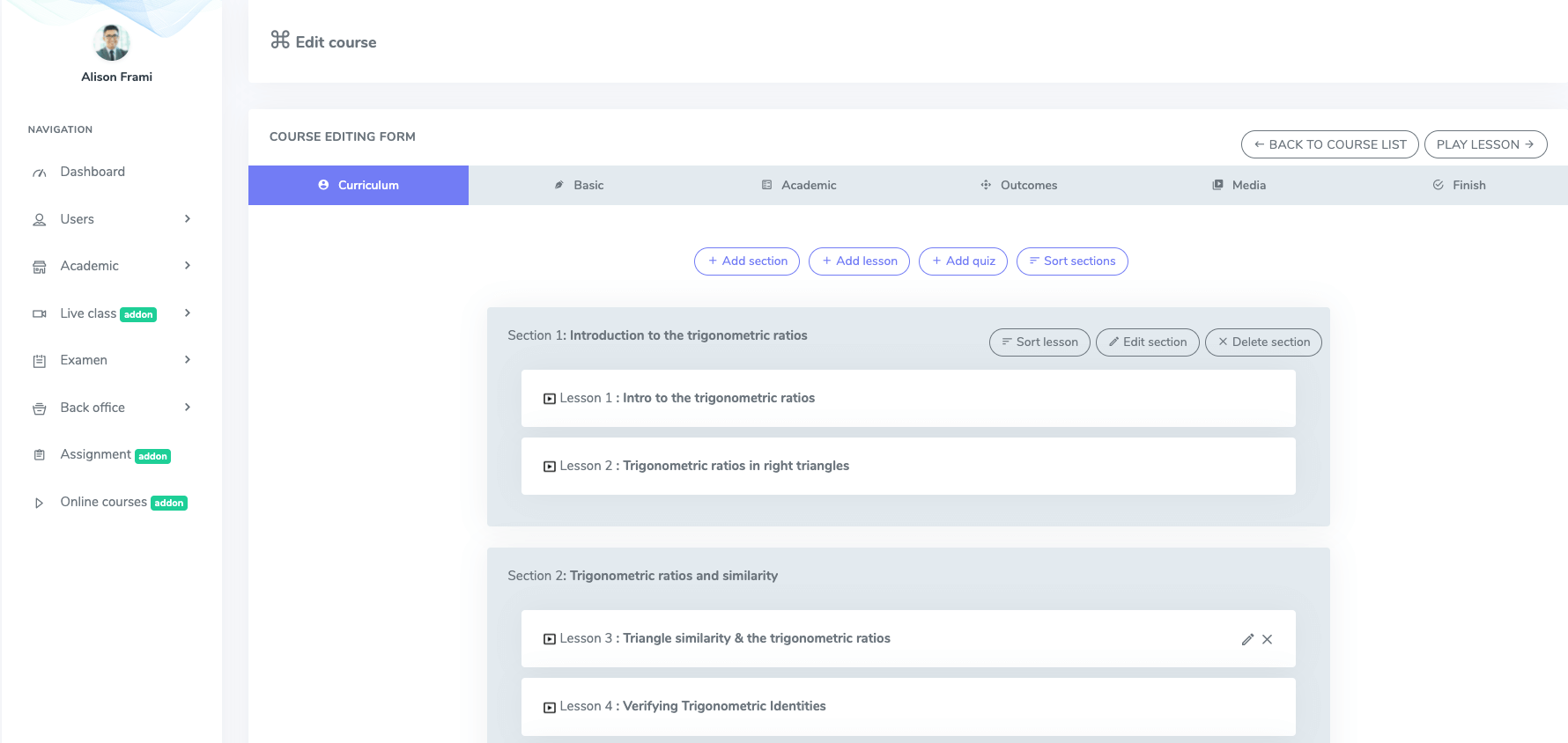Screen dimensions: 1568x743
Task: Expand the Examen submenu arrow
Action: coord(188,360)
